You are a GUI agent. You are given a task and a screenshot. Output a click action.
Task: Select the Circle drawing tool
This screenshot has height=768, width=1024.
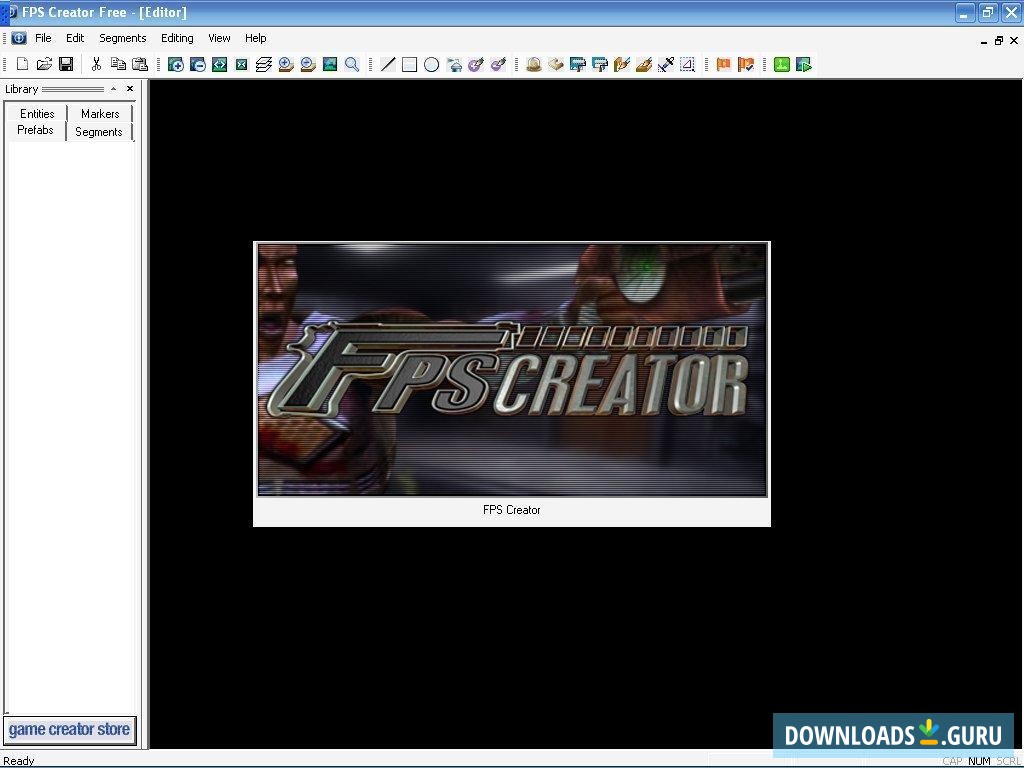click(431, 64)
